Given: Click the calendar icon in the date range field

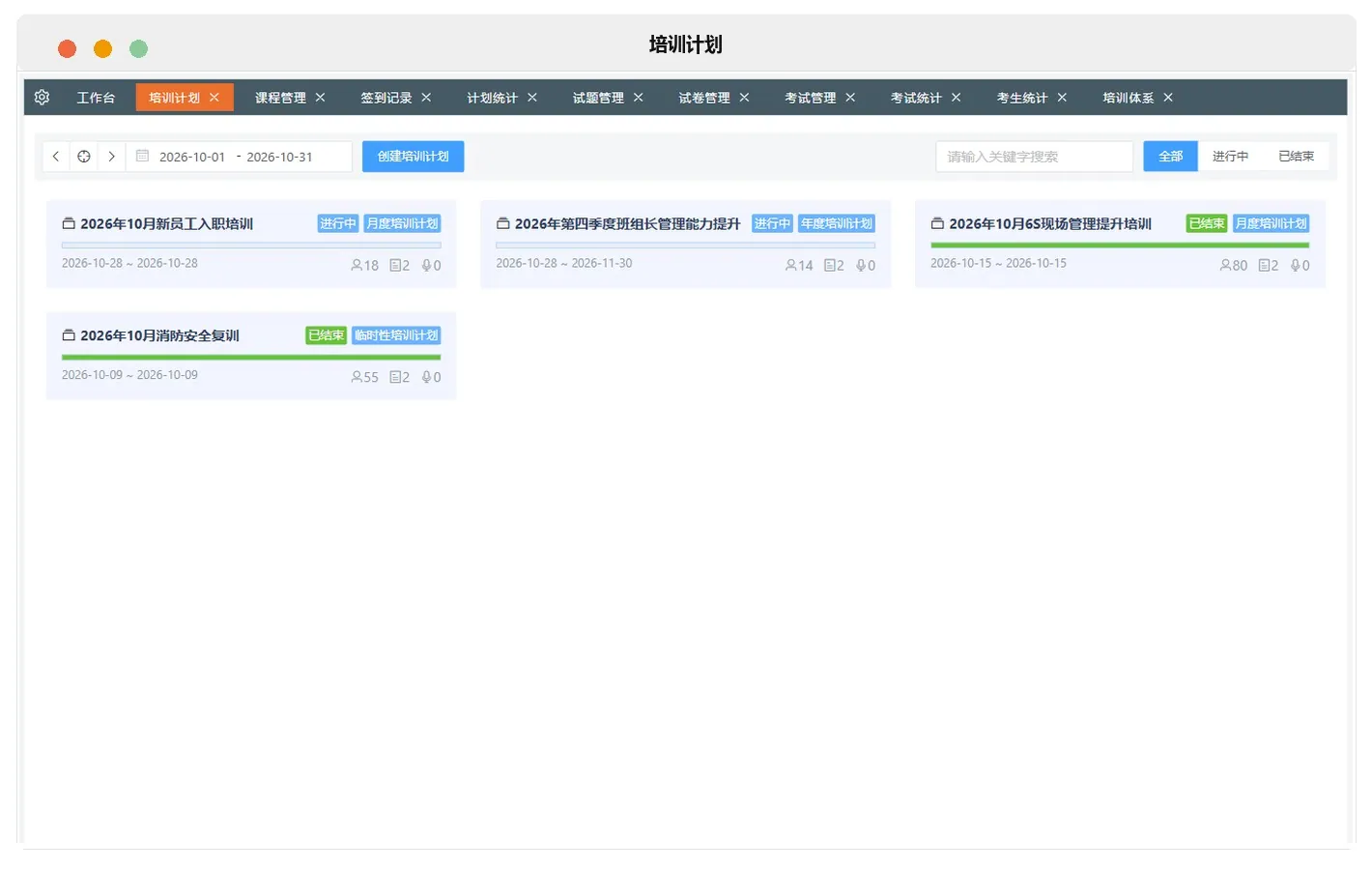Looking at the screenshot, I should [x=142, y=156].
